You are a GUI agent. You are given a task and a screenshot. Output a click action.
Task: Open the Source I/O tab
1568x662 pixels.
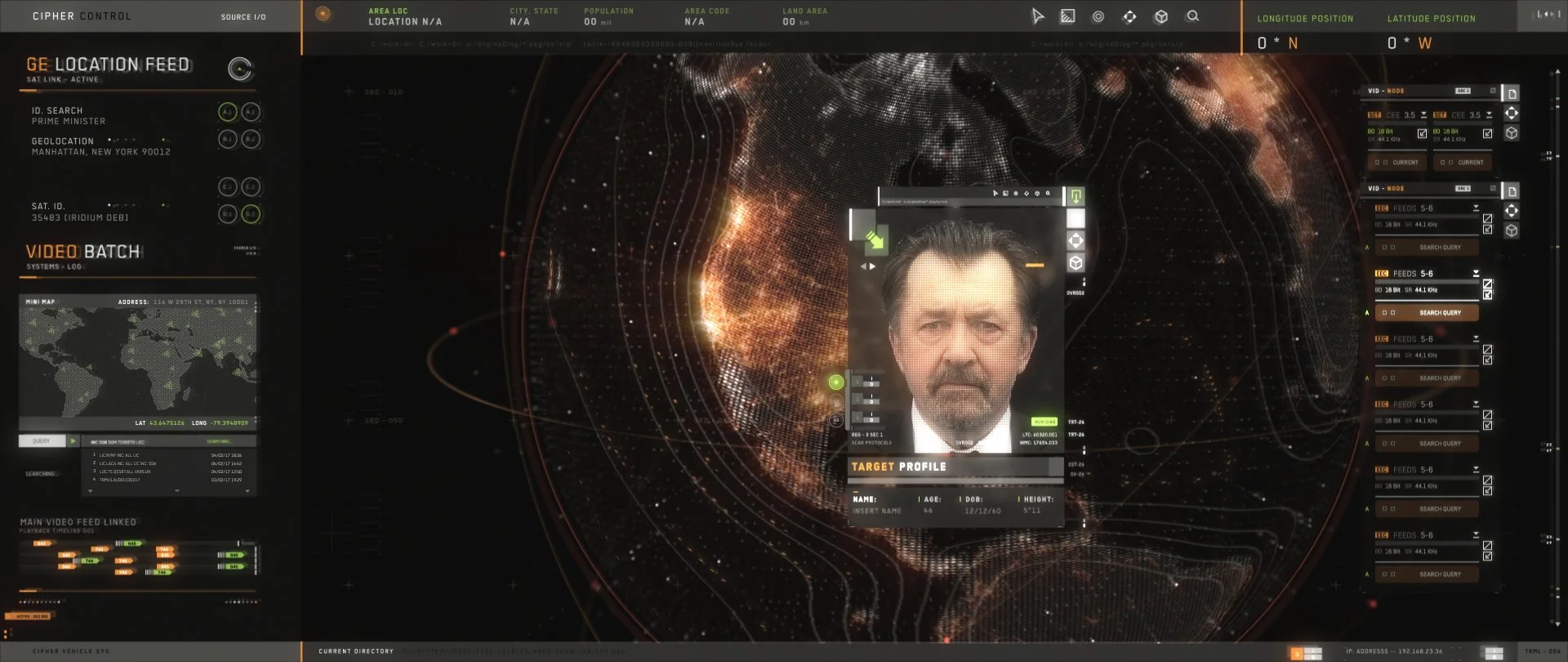(243, 17)
